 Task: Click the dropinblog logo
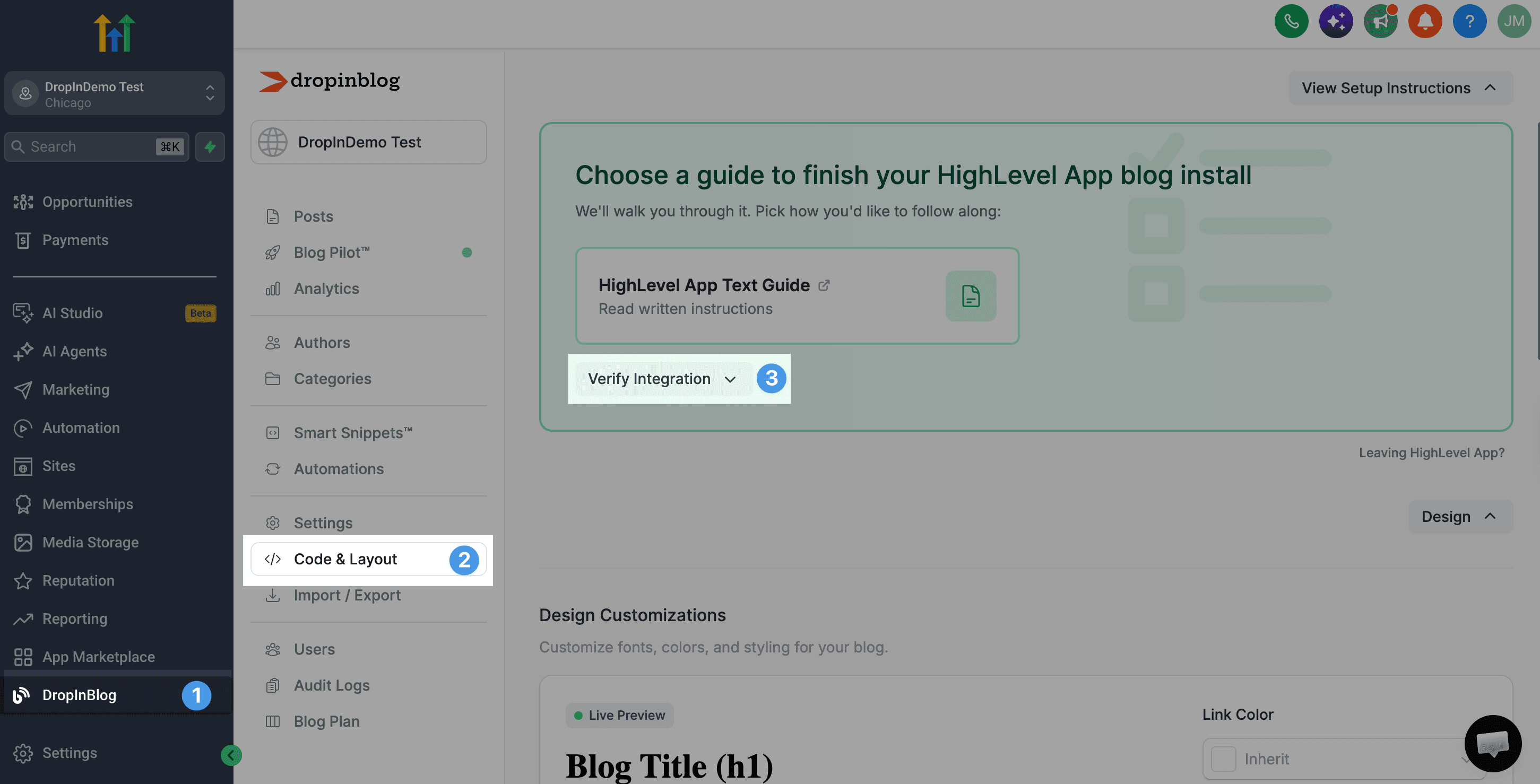point(330,81)
